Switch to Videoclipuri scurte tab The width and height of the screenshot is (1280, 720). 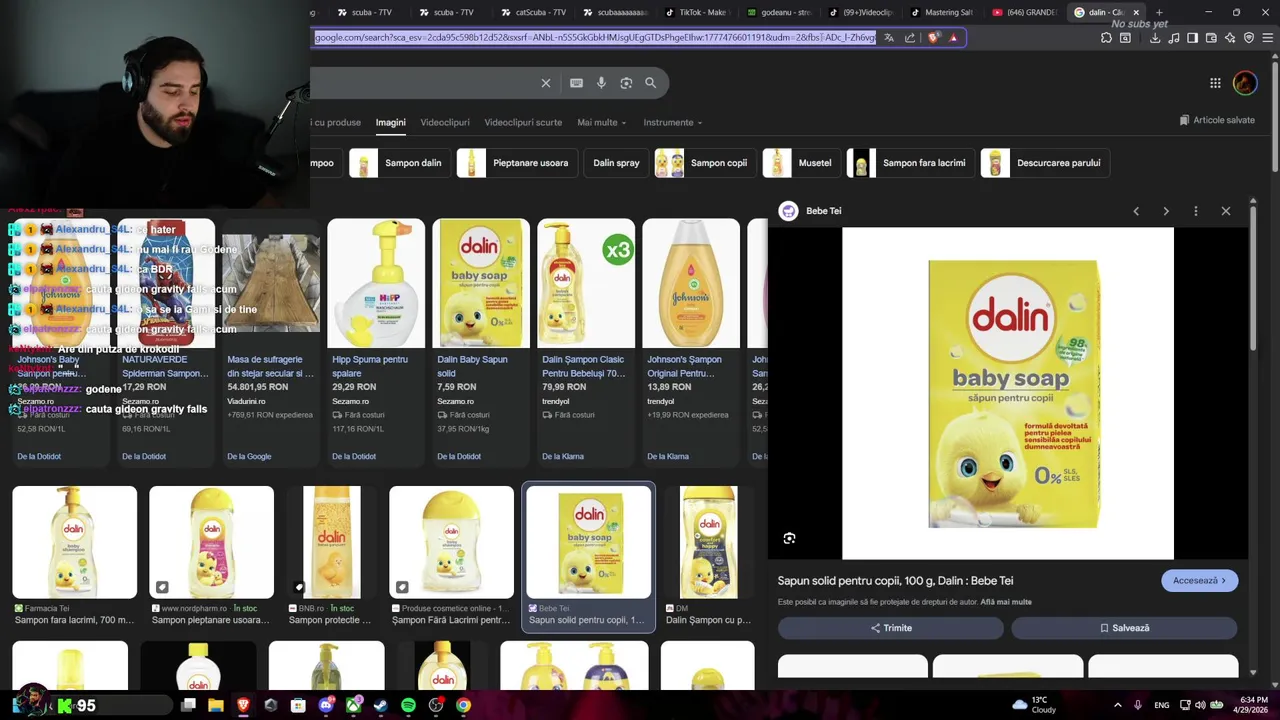(x=523, y=123)
